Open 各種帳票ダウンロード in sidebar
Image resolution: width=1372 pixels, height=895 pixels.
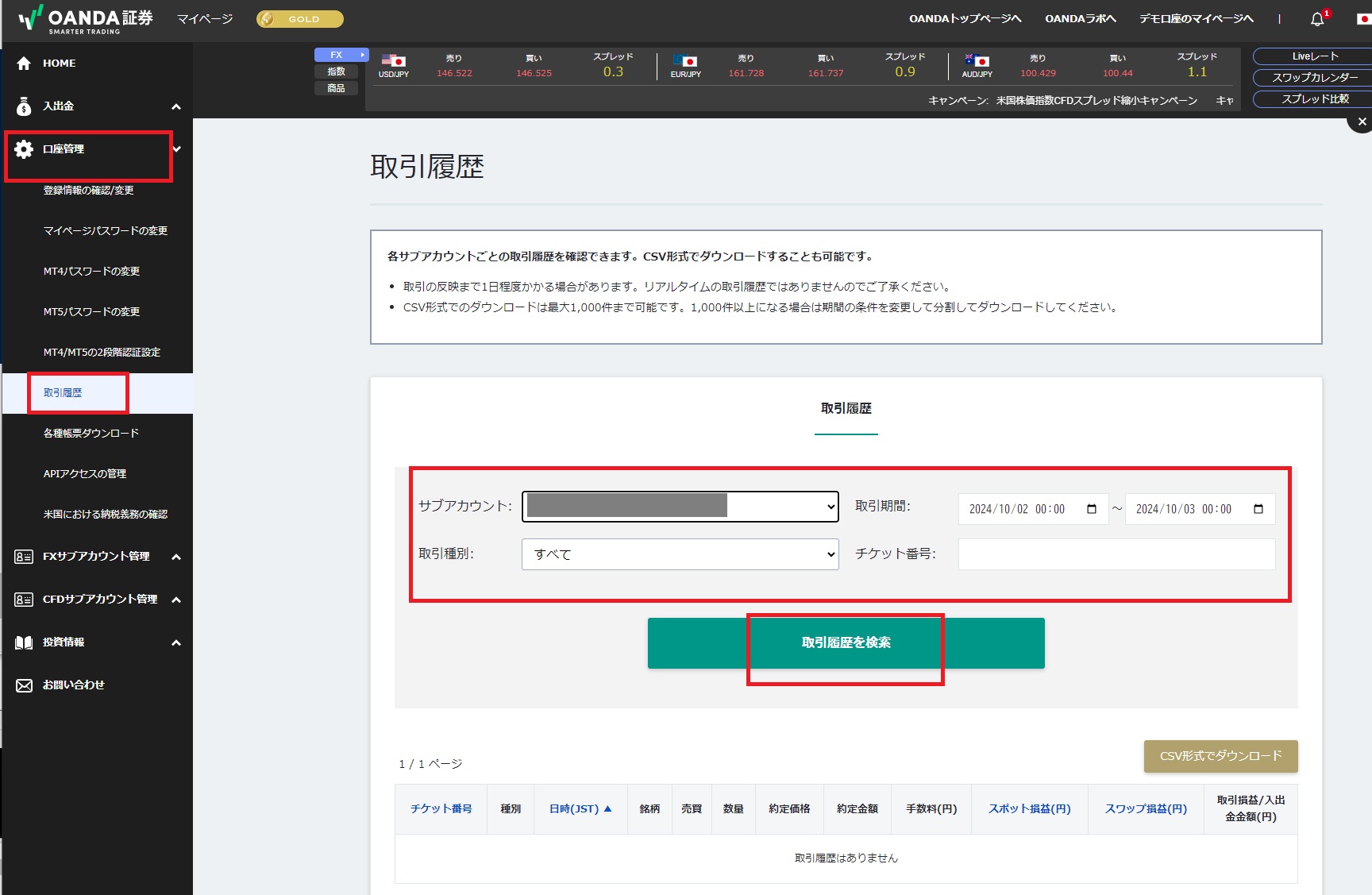[91, 434]
